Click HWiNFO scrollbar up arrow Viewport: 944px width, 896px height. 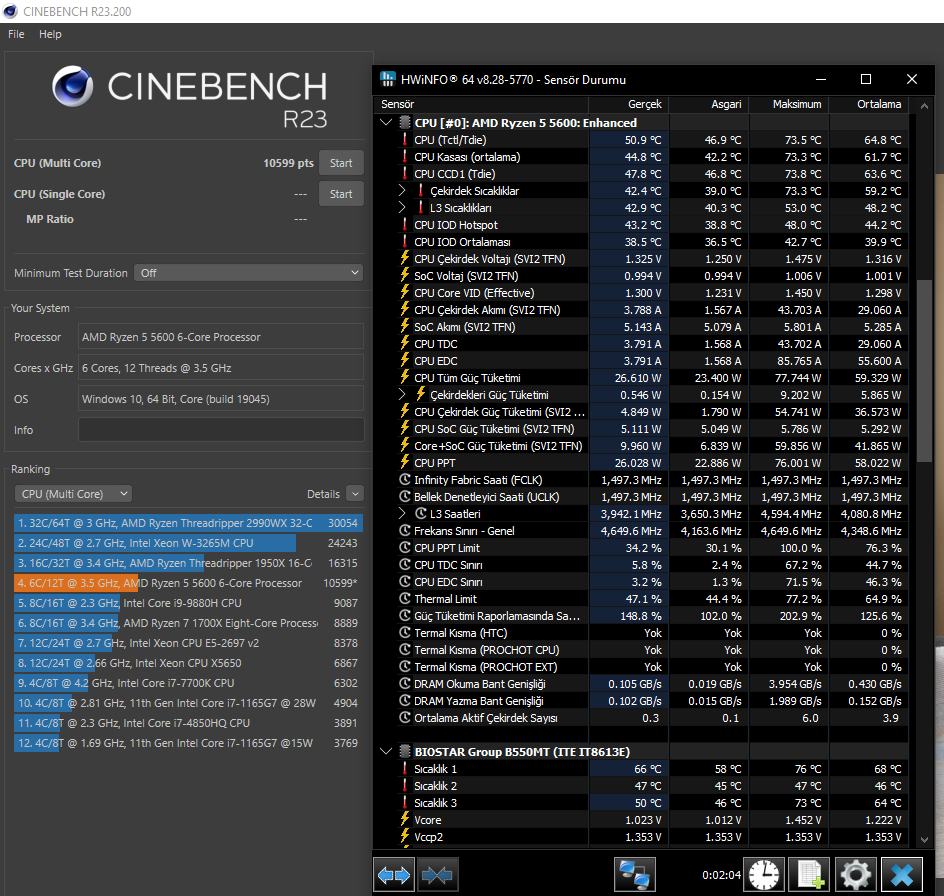tap(924, 106)
